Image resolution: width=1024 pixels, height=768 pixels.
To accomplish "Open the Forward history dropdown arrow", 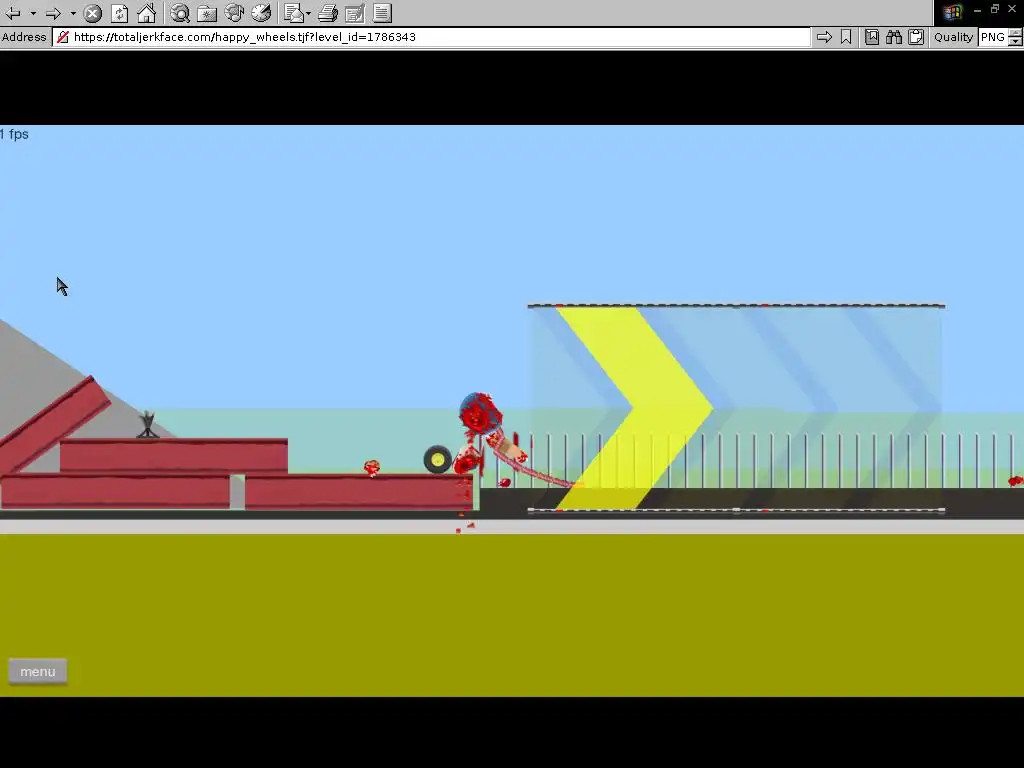I will pyautogui.click(x=73, y=13).
